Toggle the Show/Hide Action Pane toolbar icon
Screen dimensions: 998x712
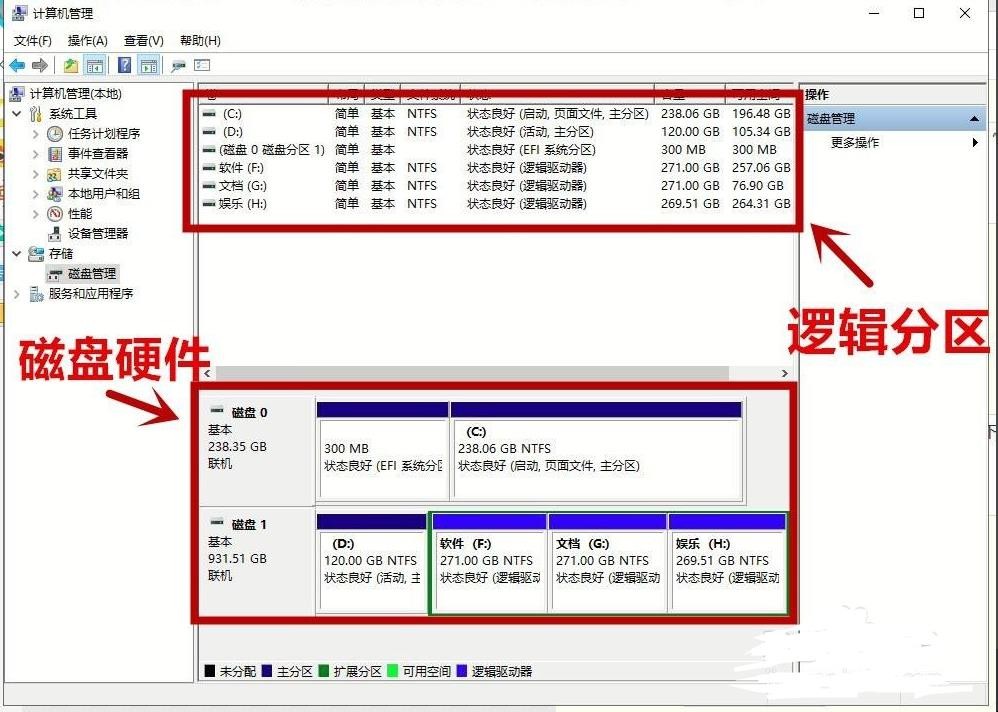click(x=149, y=65)
